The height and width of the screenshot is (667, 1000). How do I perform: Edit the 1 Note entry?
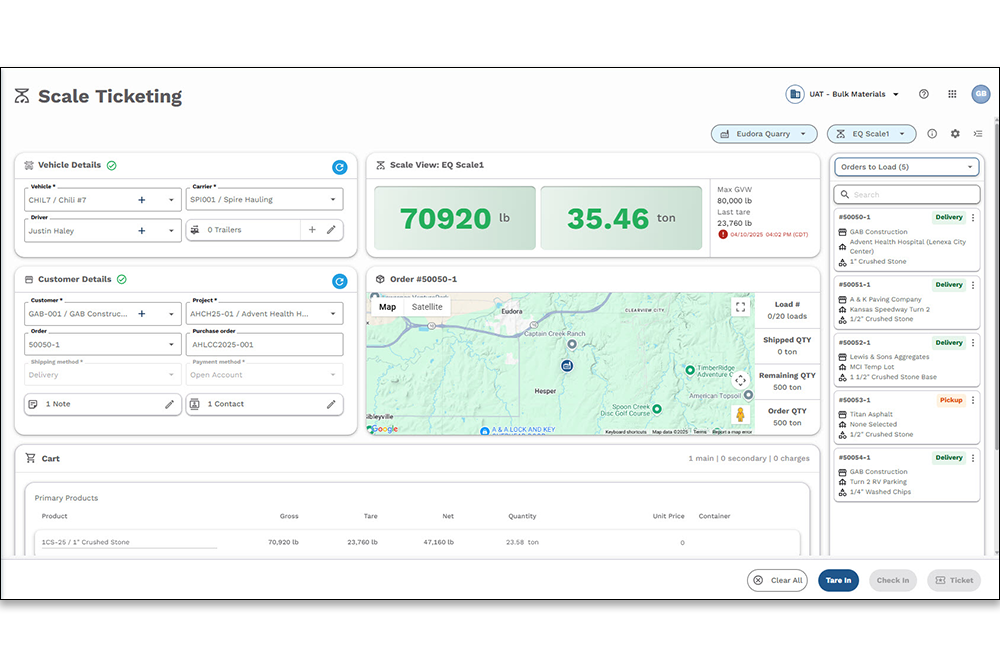coord(170,404)
